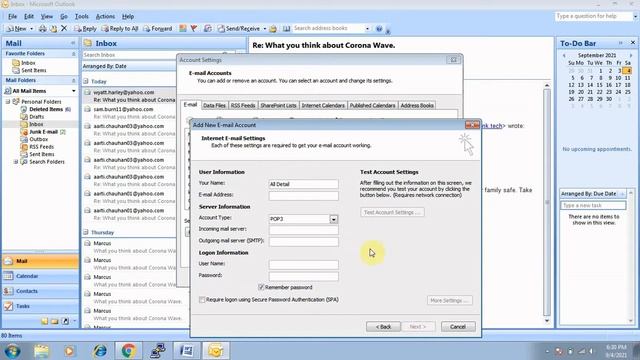Open the Edit menu
The width and height of the screenshot is (640, 360).
(29, 16)
